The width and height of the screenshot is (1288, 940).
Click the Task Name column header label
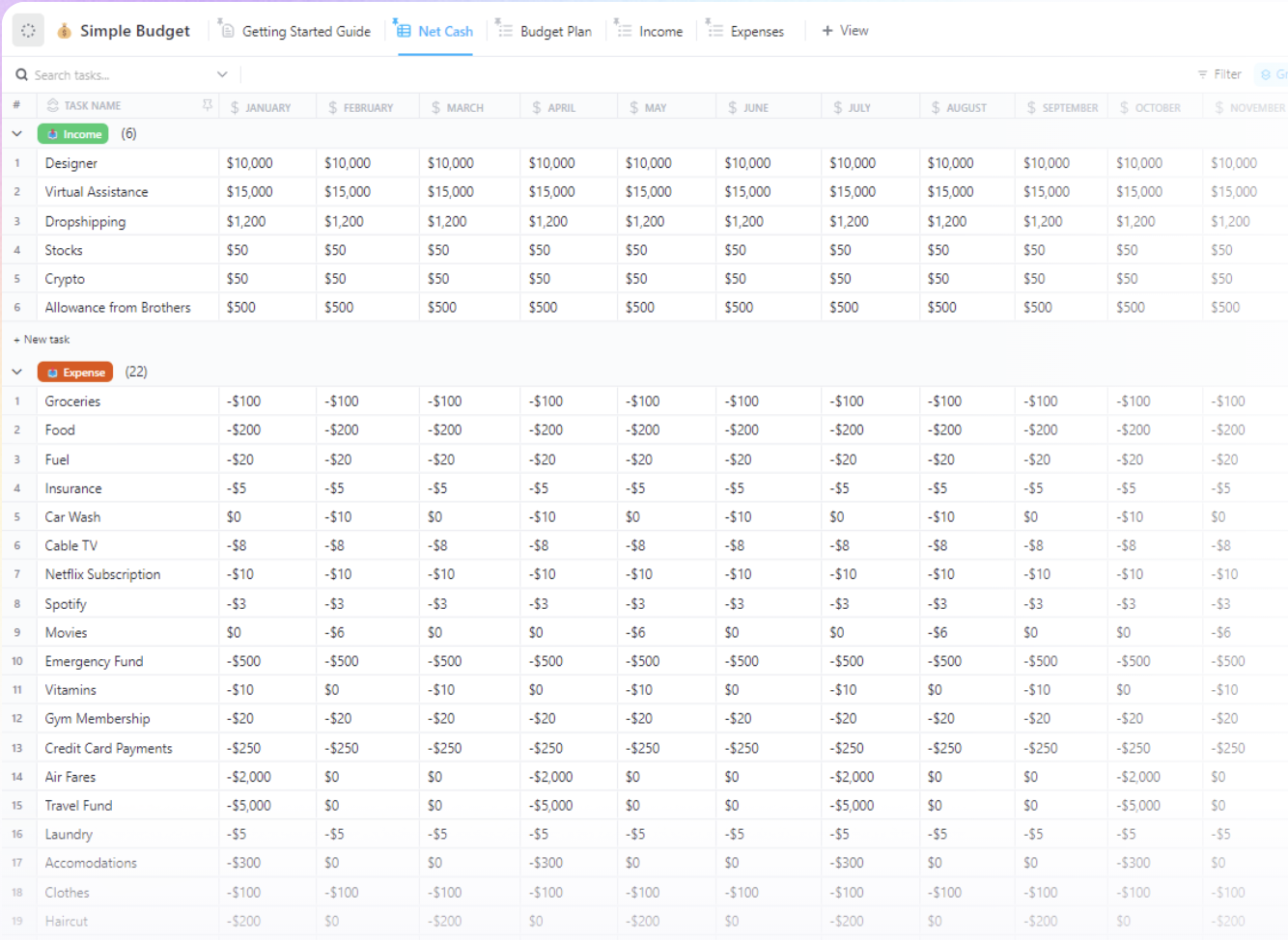93,105
